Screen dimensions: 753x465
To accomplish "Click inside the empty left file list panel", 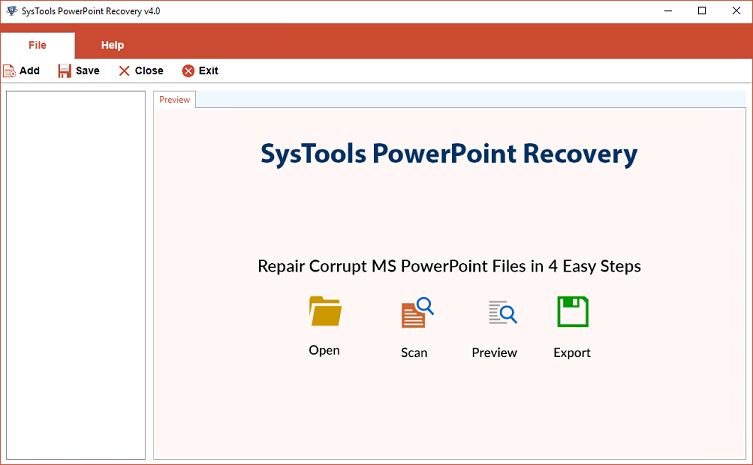I will (x=76, y=275).
